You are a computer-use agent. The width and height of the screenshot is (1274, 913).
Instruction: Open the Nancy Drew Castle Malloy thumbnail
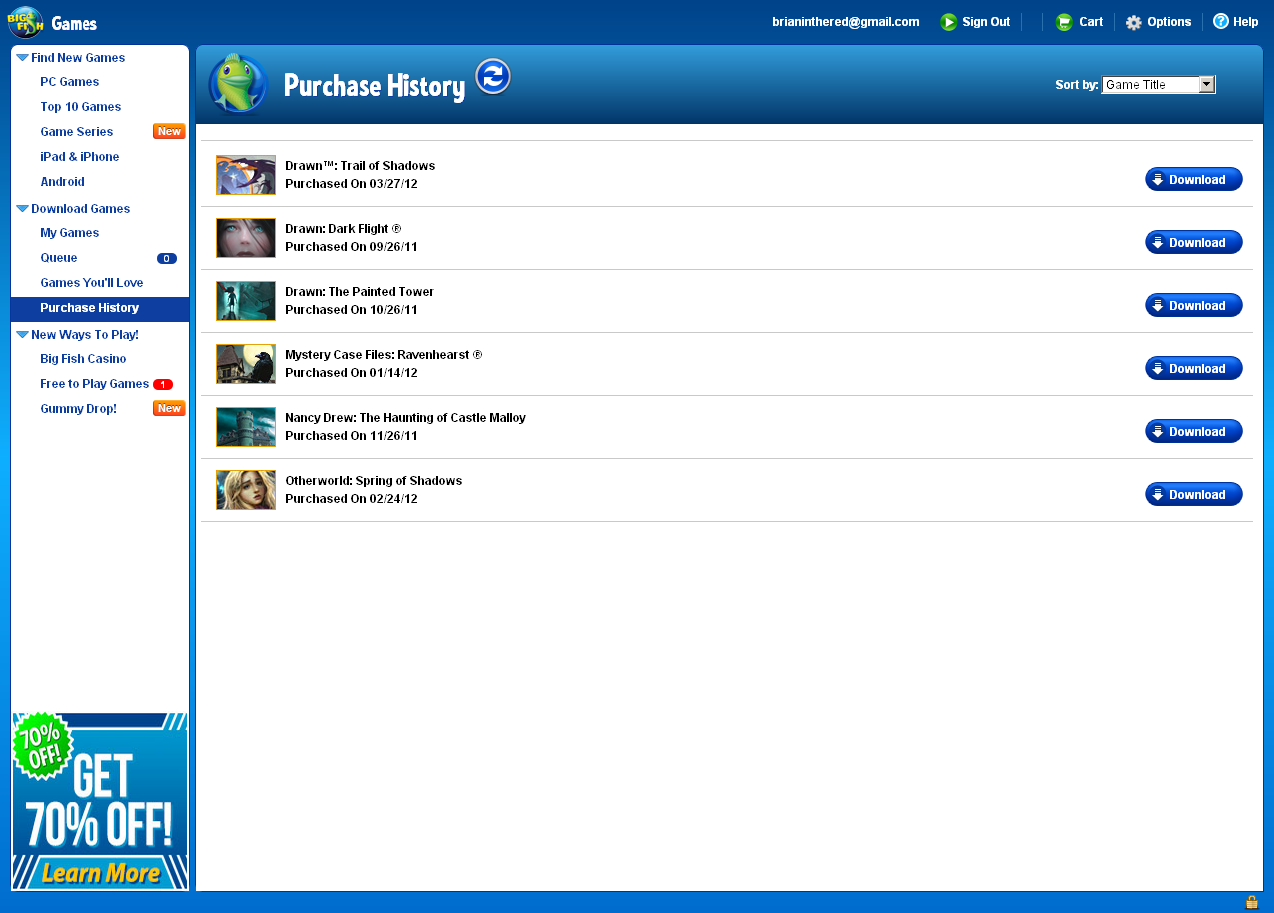click(x=246, y=427)
